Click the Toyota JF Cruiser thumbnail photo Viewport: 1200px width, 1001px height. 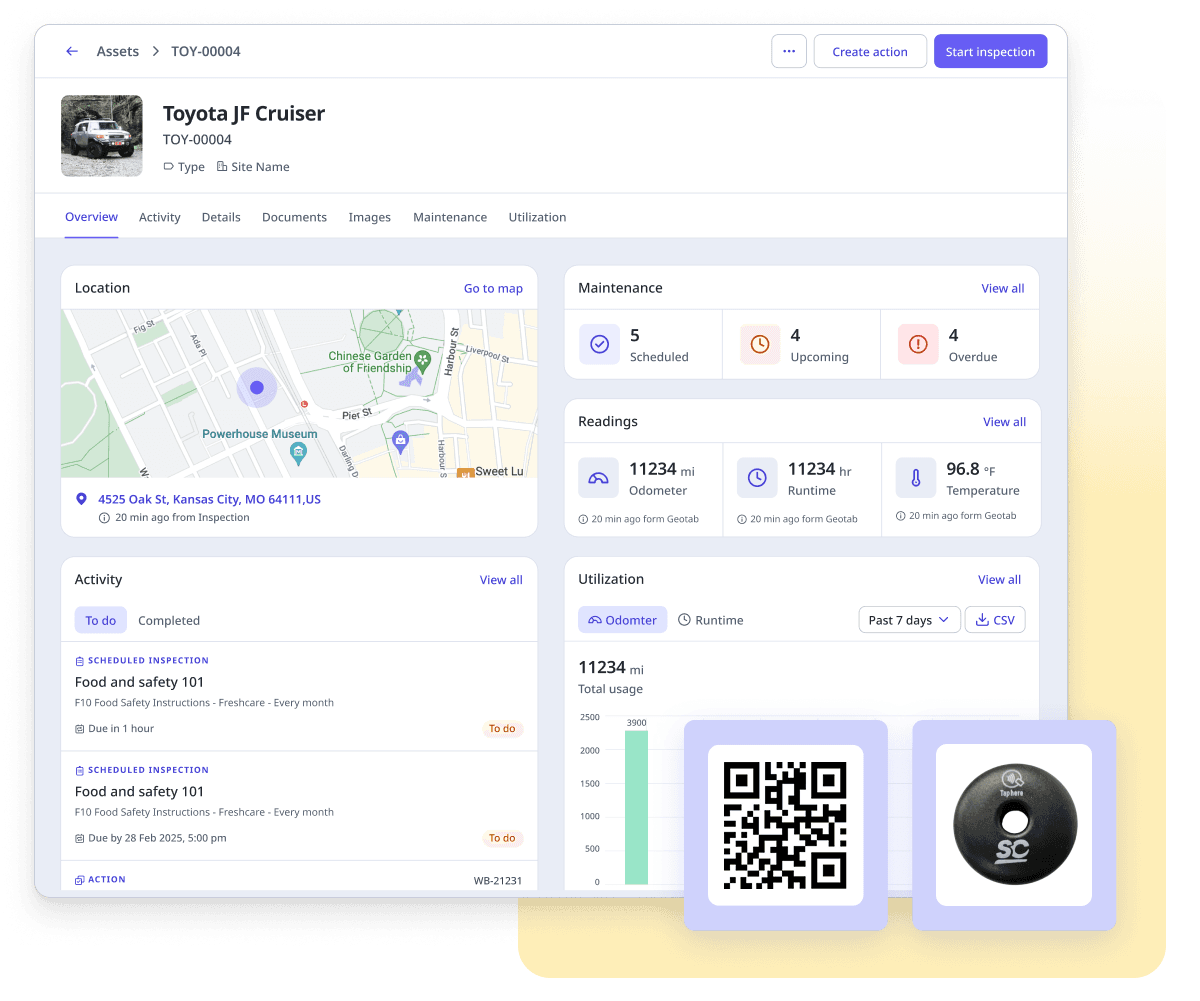coord(102,136)
